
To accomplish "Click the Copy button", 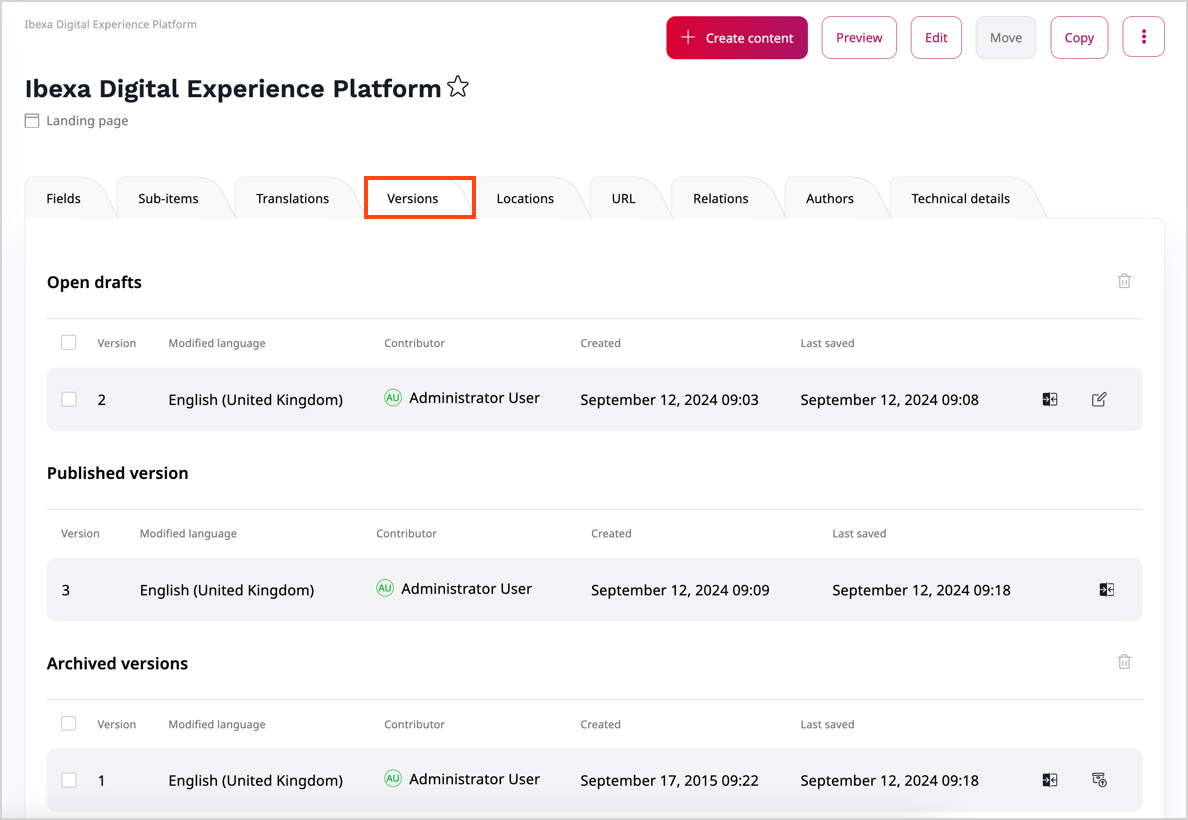I will [1079, 38].
